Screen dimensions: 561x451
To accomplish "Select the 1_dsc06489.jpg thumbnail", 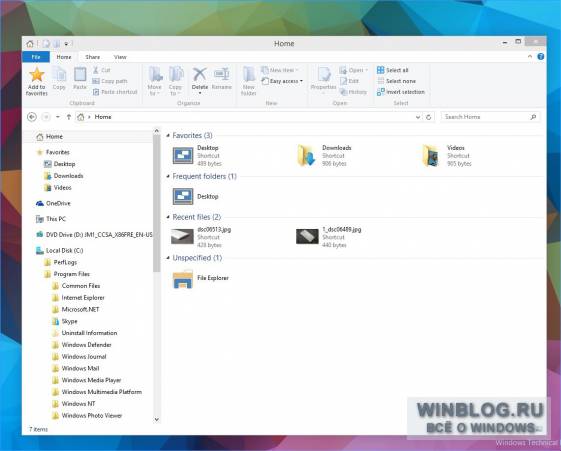I will (307, 237).
